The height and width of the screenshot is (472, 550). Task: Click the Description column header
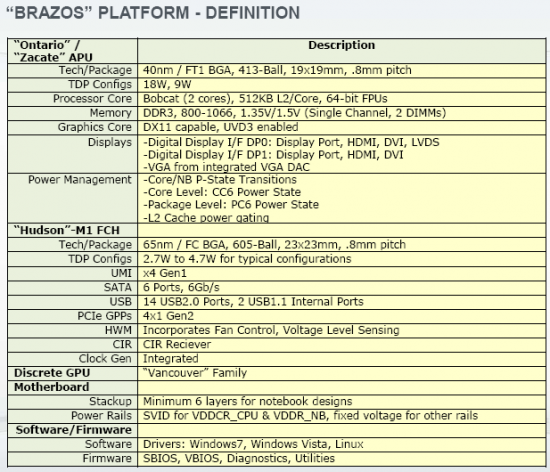[341, 45]
